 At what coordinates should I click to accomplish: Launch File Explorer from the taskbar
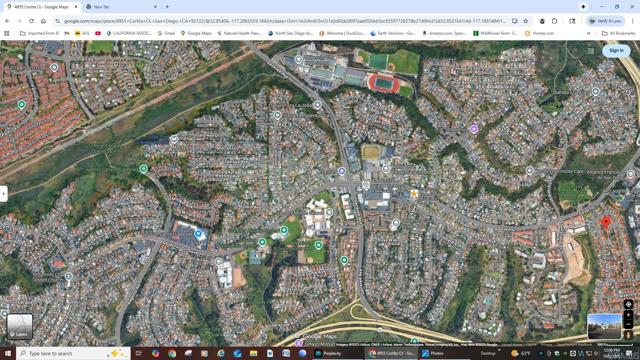click(x=253, y=353)
